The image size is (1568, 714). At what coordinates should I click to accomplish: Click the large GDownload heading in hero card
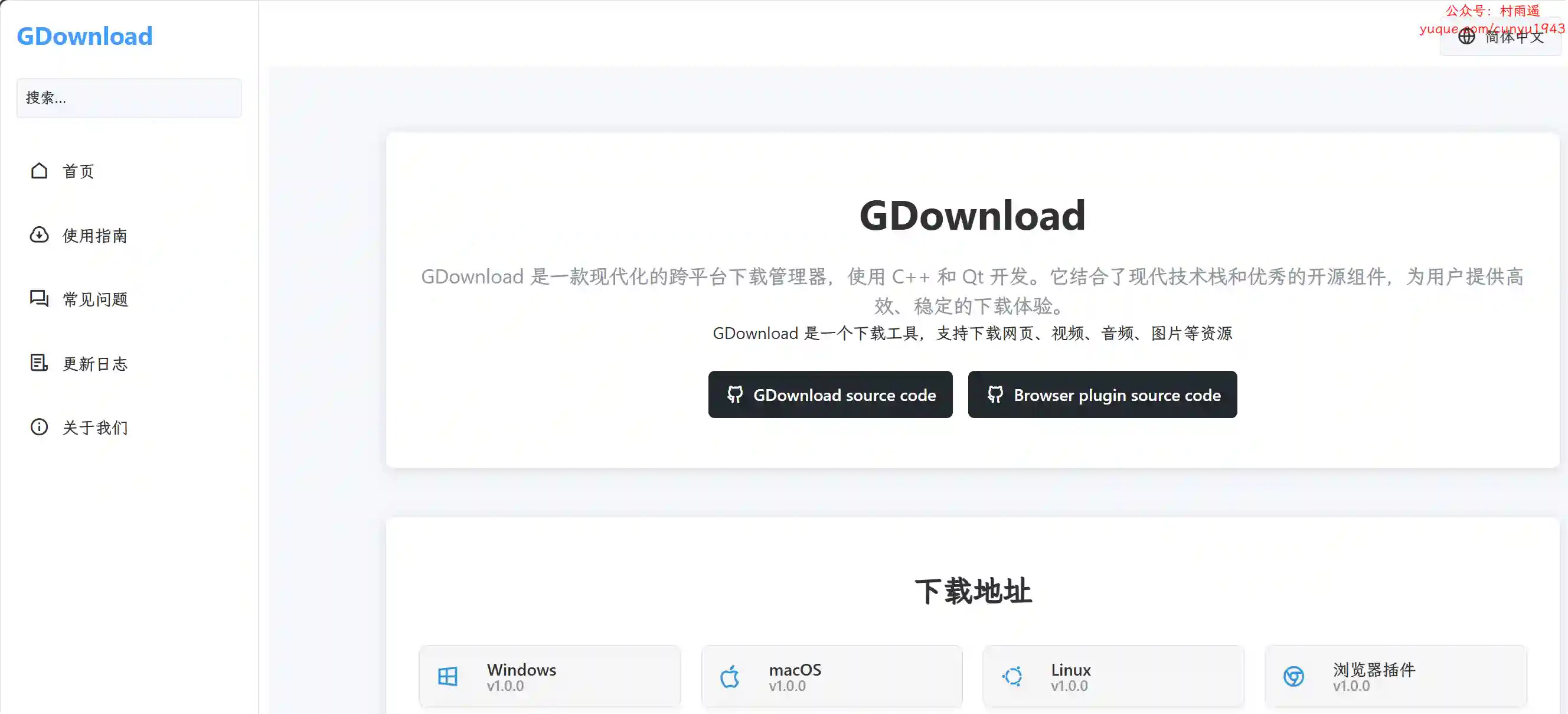972,216
